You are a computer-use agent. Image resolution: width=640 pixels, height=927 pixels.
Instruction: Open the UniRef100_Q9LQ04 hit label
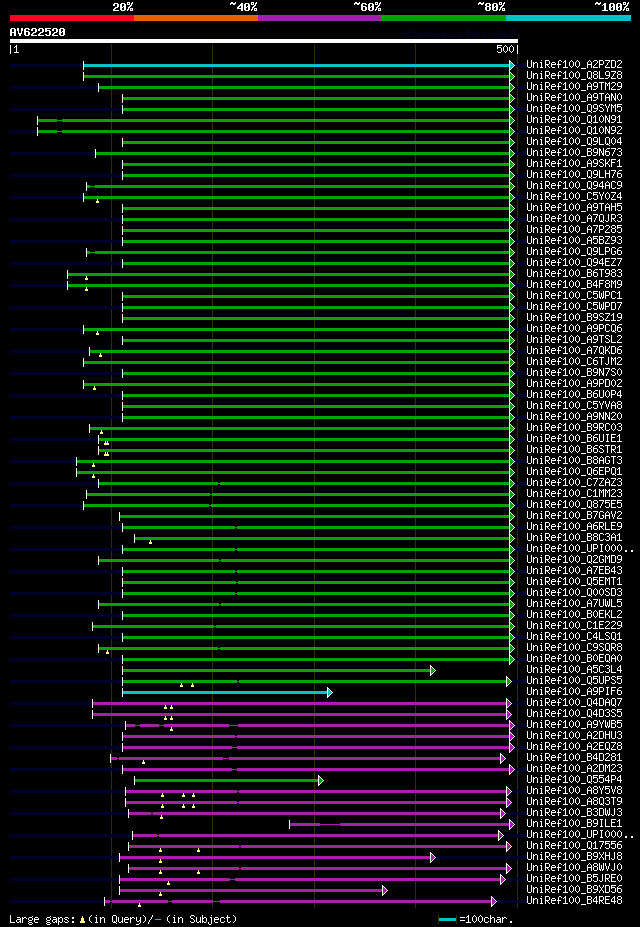pos(574,141)
